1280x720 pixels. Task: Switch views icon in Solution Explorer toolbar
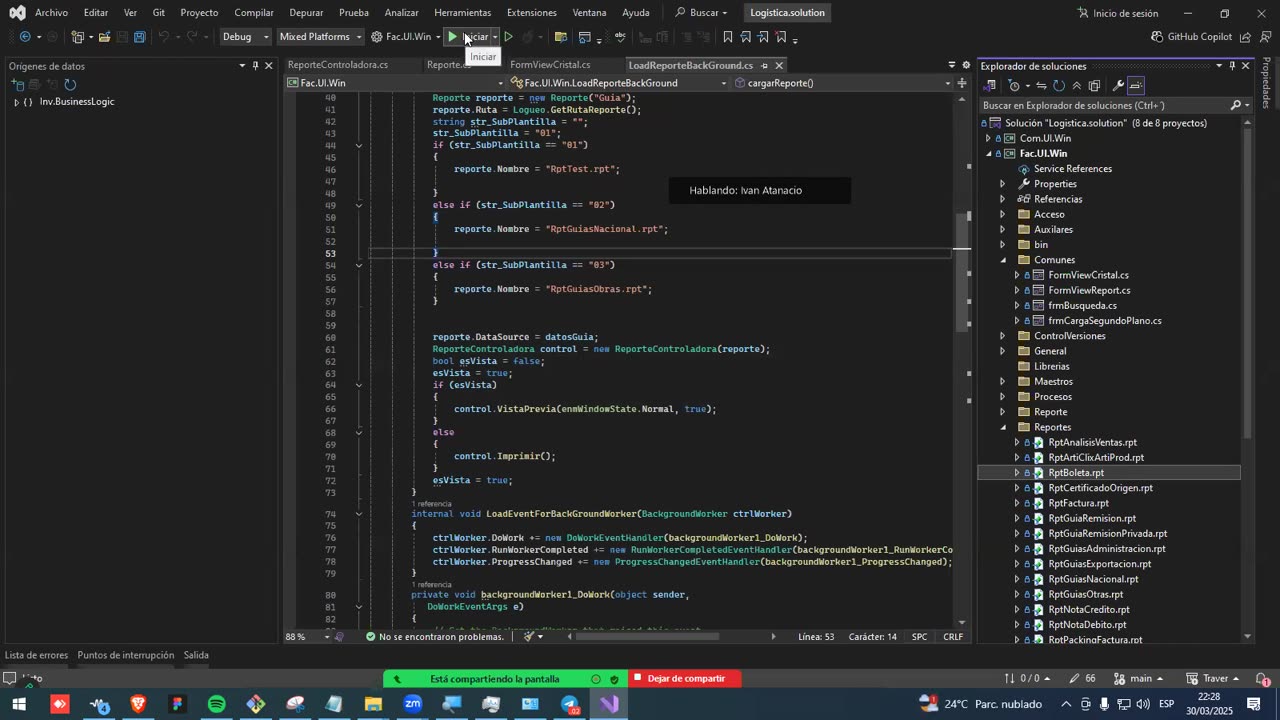pyautogui.click(x=991, y=86)
